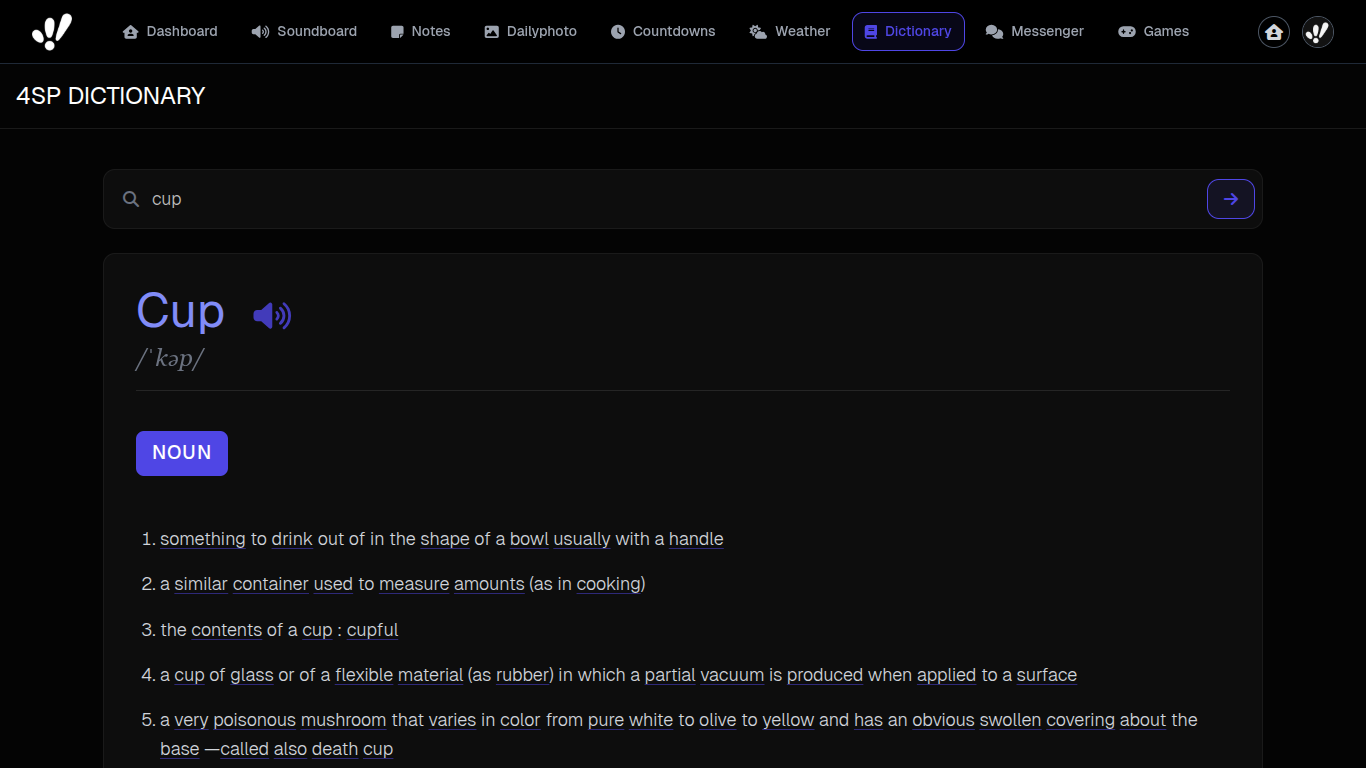This screenshot has width=1366, height=768.
Task: Click the image icon next to Dailyphoto
Action: point(489,31)
